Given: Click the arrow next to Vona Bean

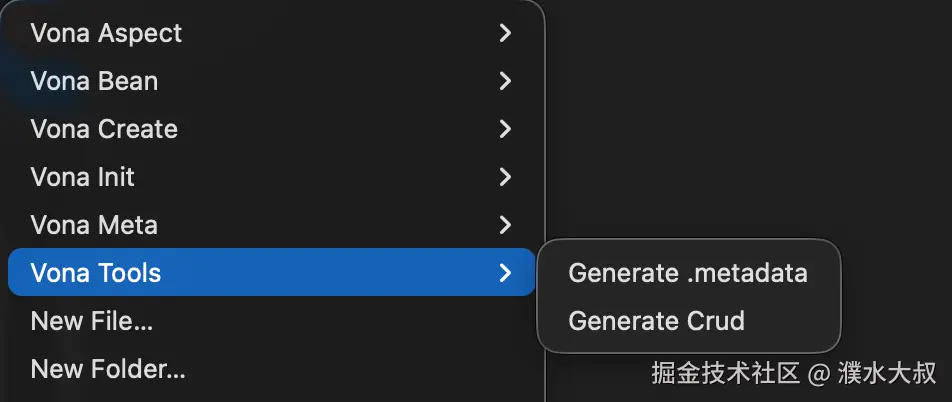Looking at the screenshot, I should (505, 81).
